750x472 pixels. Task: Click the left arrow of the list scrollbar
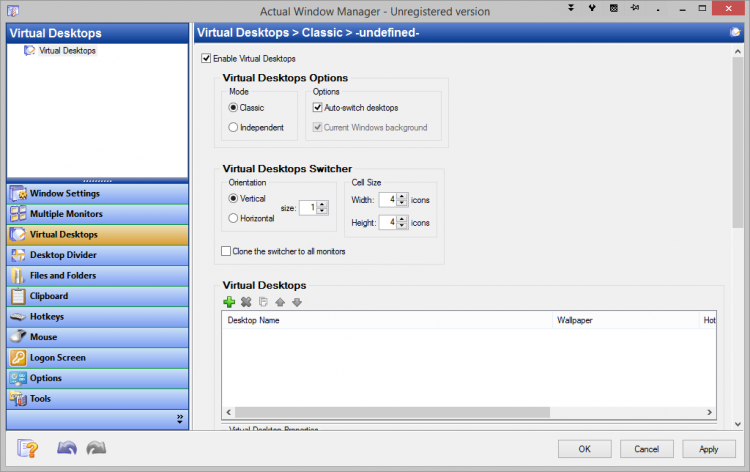229,412
